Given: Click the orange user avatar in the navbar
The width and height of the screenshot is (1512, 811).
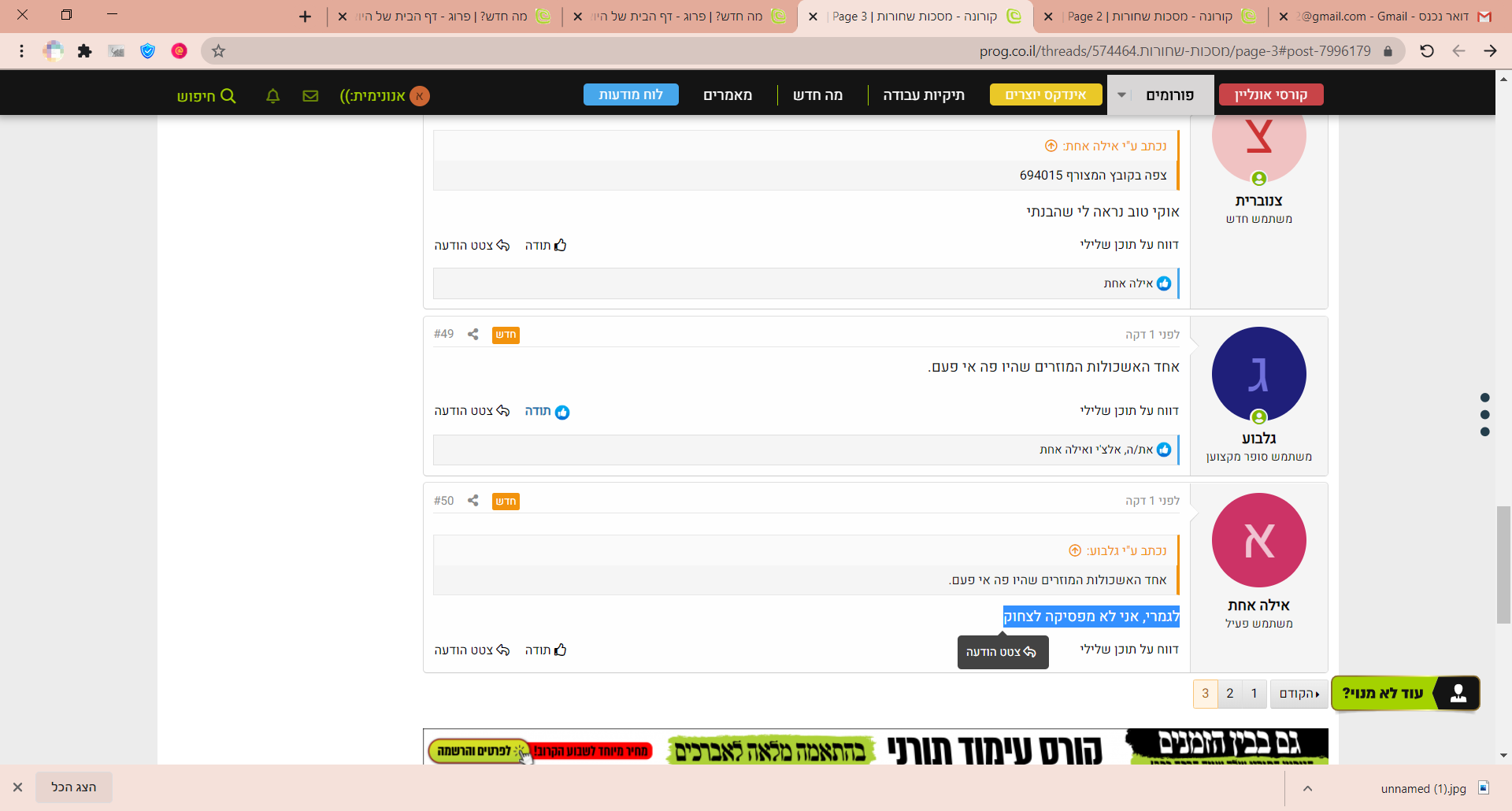Looking at the screenshot, I should pos(420,96).
